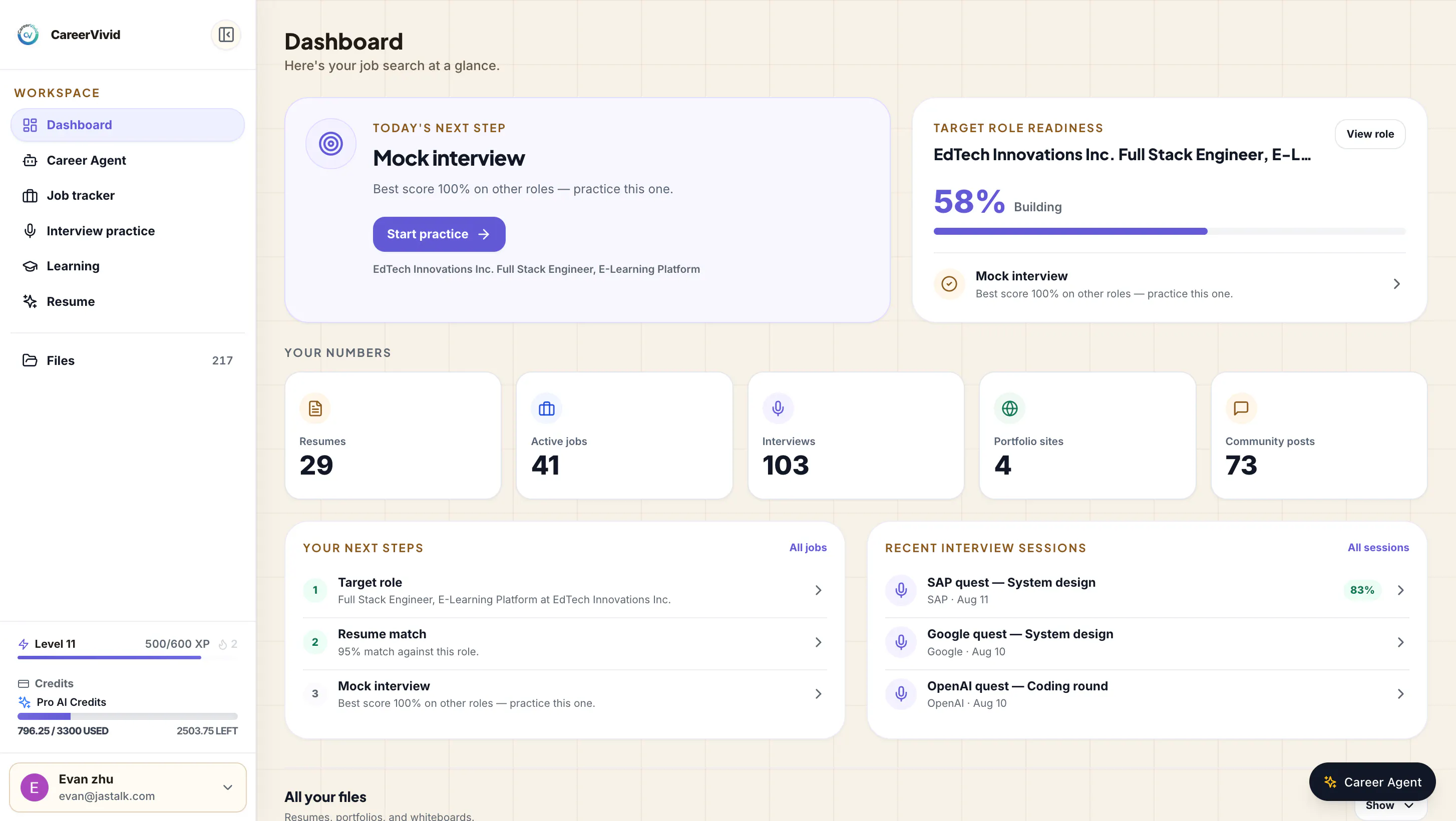
Task: Click View role button
Action: [1369, 134]
